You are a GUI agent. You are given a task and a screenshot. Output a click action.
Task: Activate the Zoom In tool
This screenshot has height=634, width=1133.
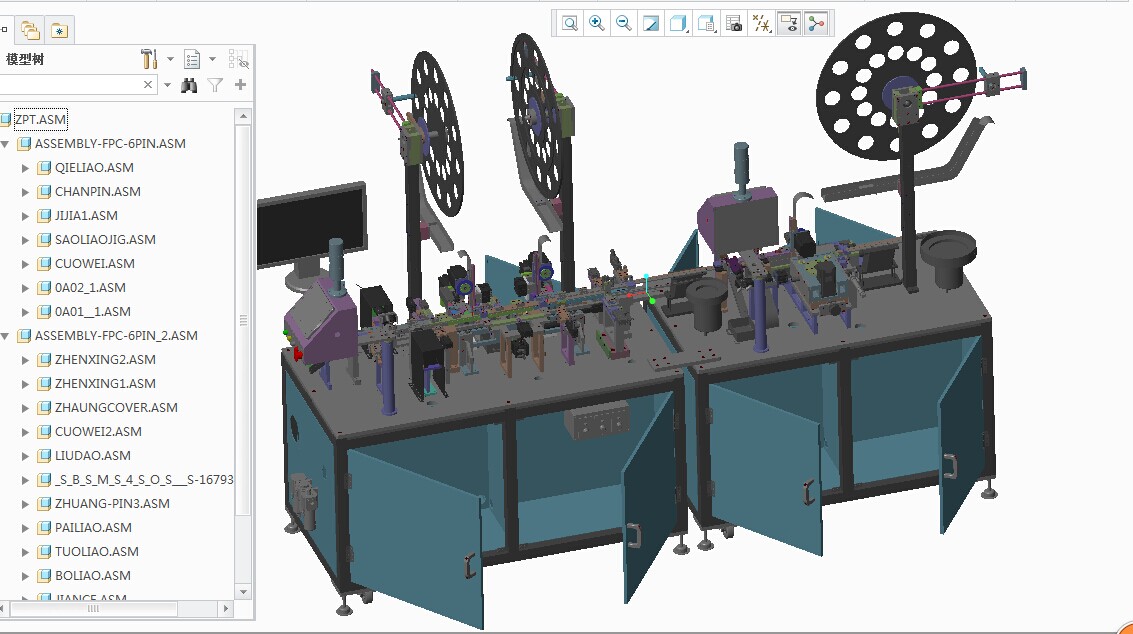click(596, 22)
